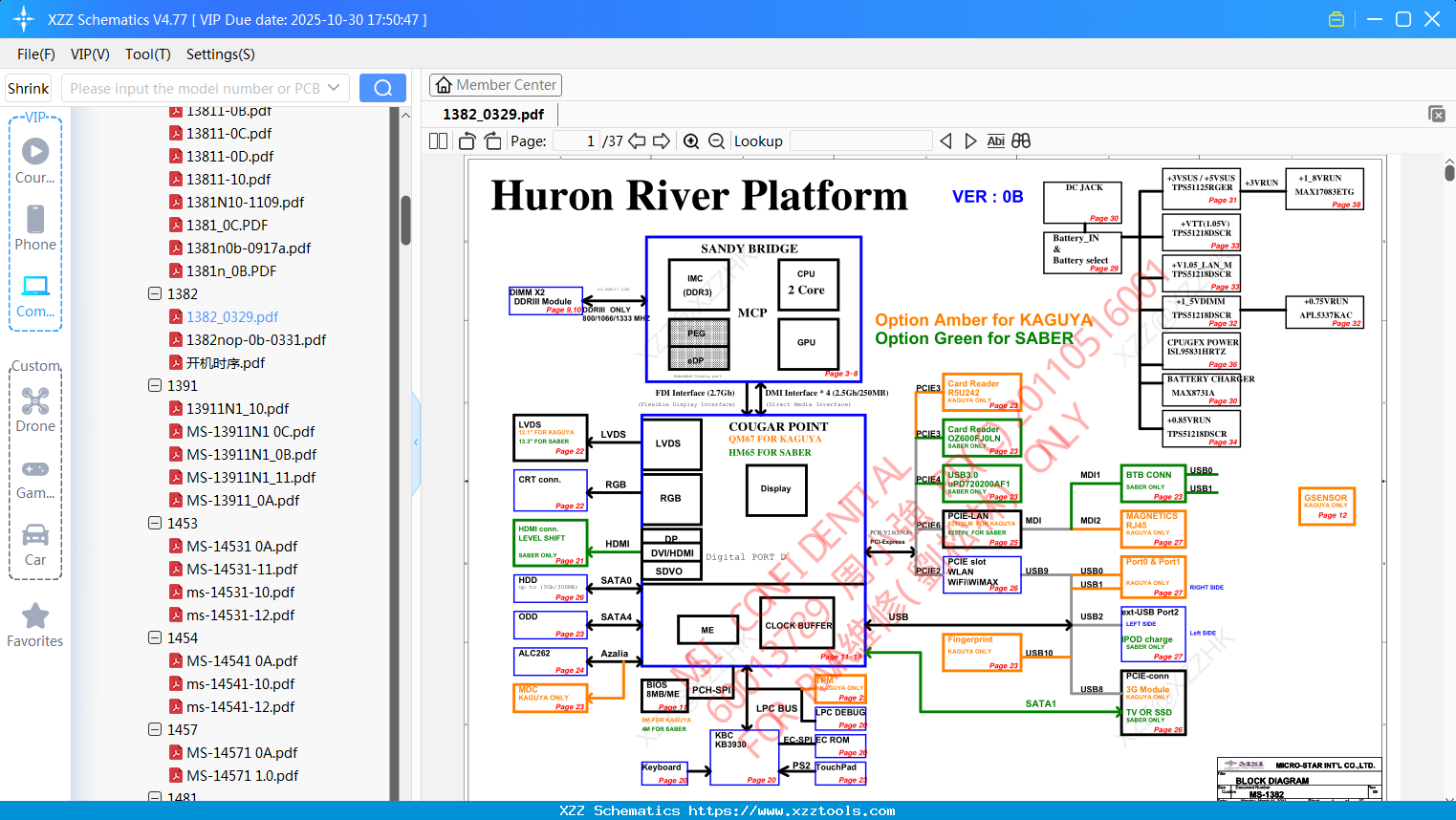Go to next page arrow

tap(662, 141)
